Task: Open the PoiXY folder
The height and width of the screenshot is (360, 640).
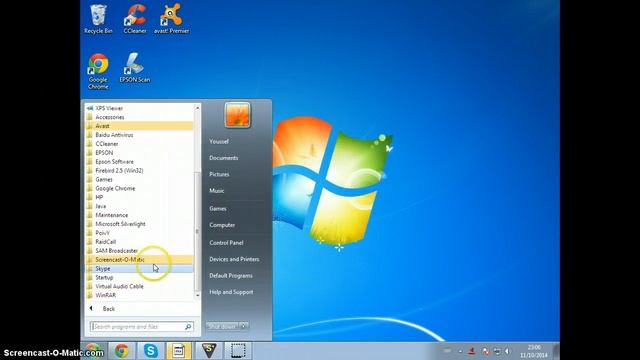Action: [139, 233]
